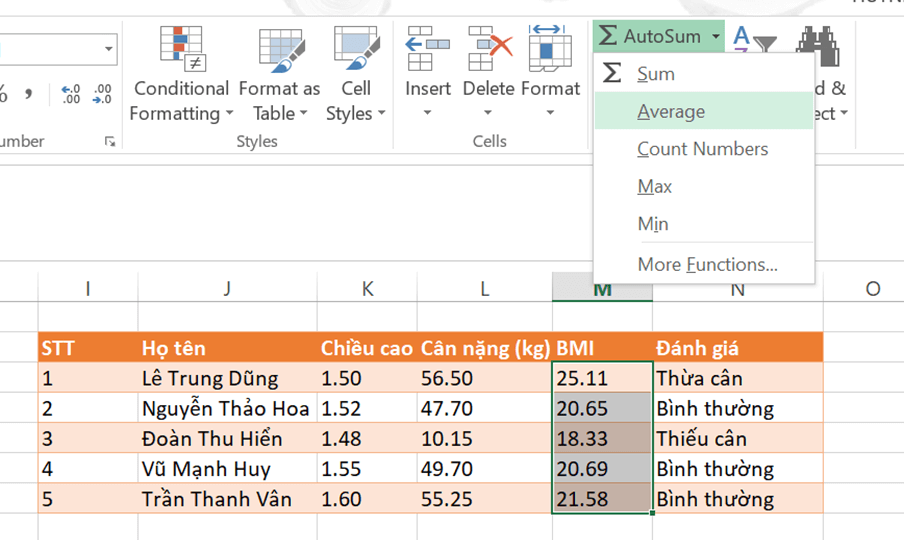Select cell with Vũ Mạnh Huy
Screen dimensions: 904x540
click(227, 468)
